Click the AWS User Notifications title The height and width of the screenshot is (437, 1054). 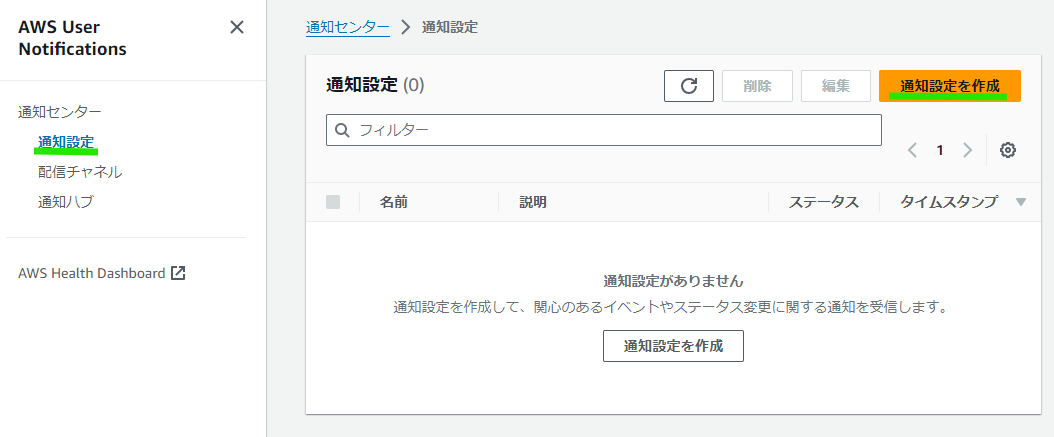(72, 38)
